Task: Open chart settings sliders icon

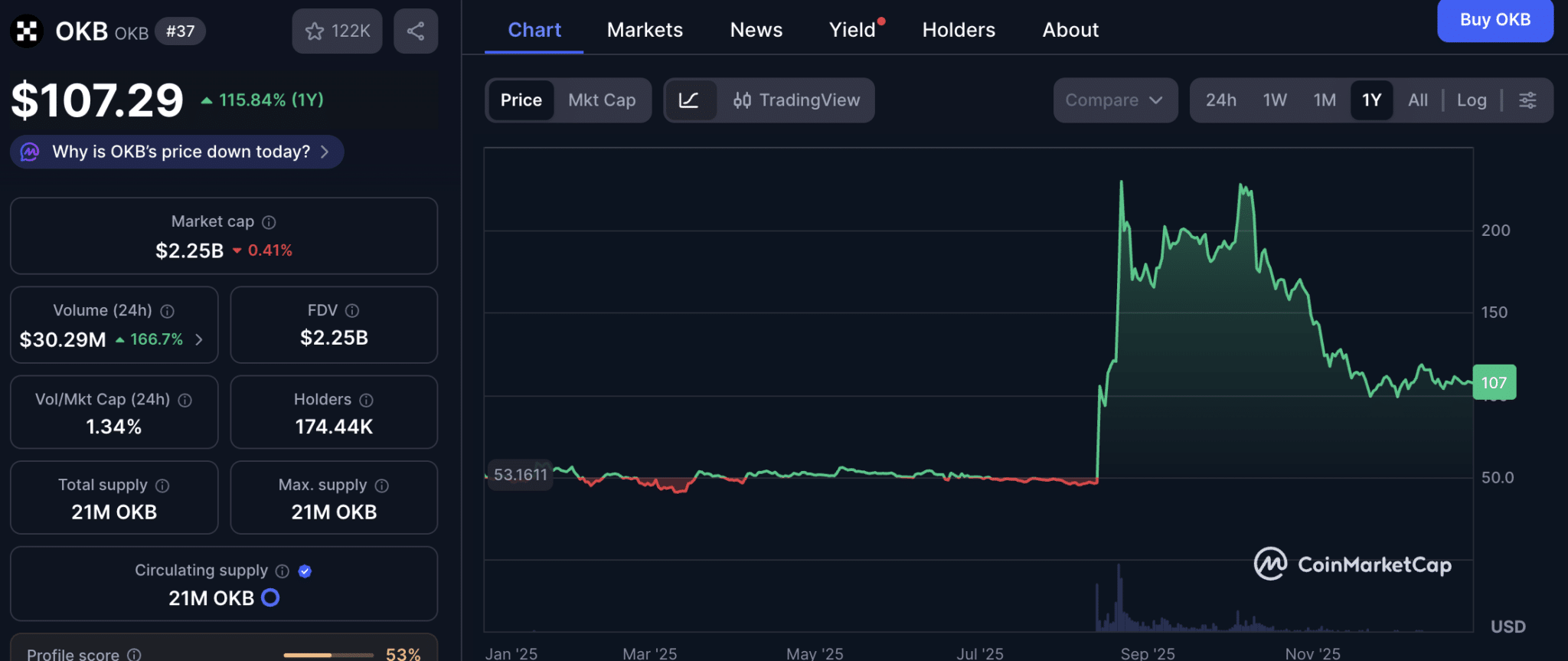Action: coord(1527,100)
